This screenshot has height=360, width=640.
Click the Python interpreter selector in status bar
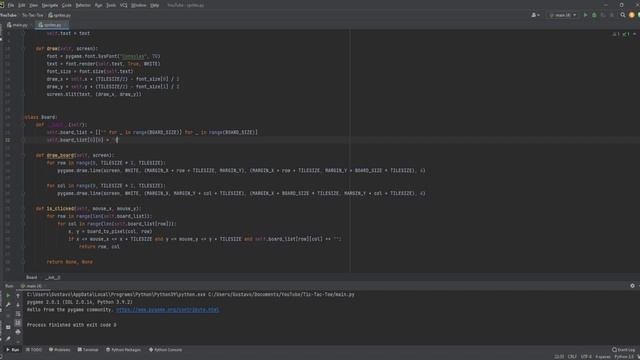(x=624, y=357)
